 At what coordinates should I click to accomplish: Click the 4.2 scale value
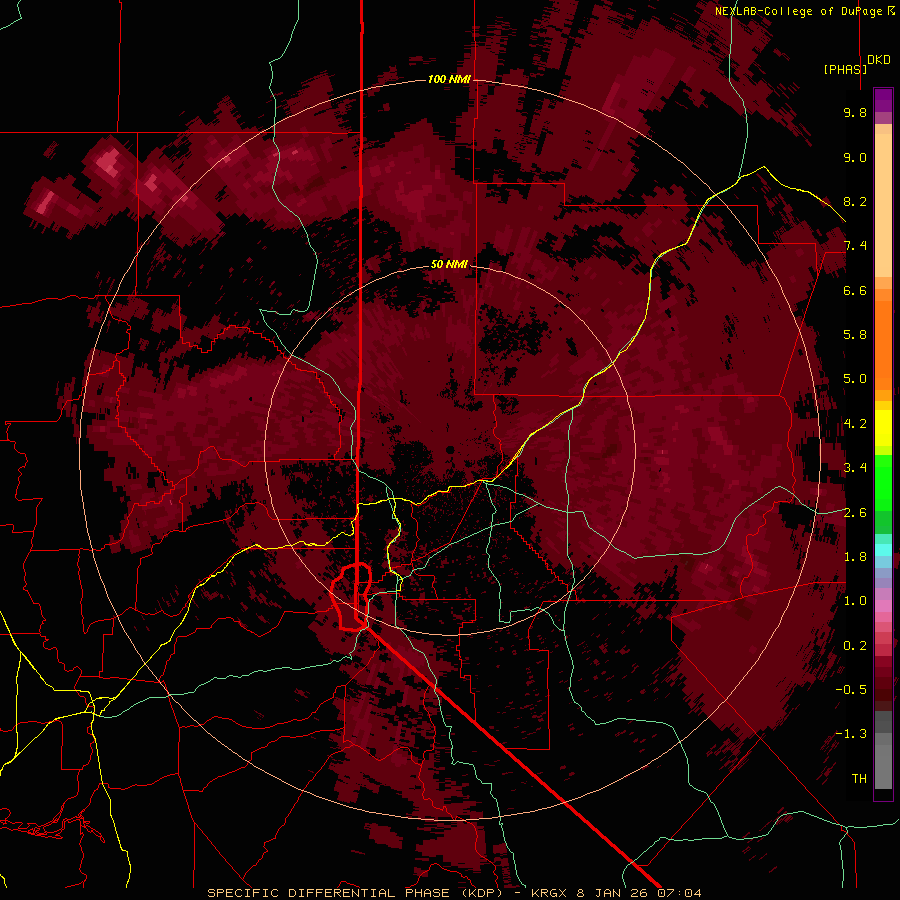click(x=855, y=424)
